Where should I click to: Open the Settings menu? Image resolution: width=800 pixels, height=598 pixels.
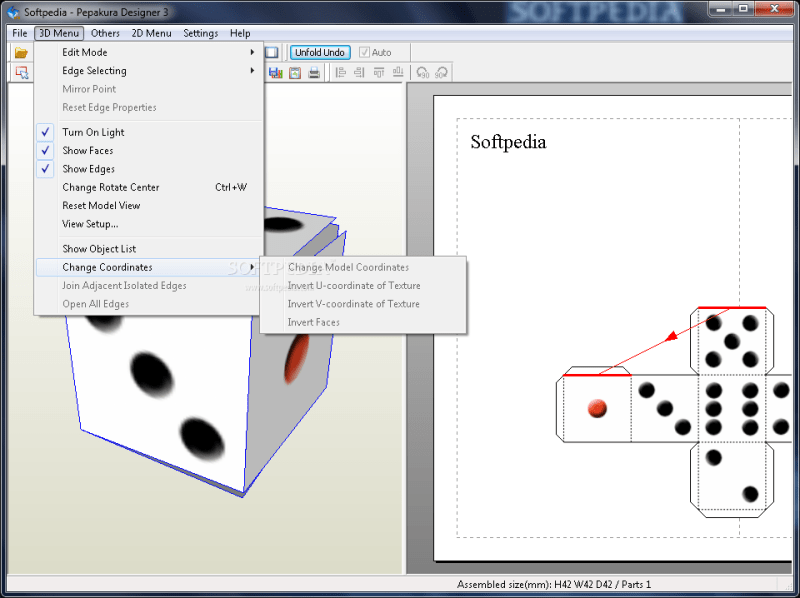click(201, 33)
